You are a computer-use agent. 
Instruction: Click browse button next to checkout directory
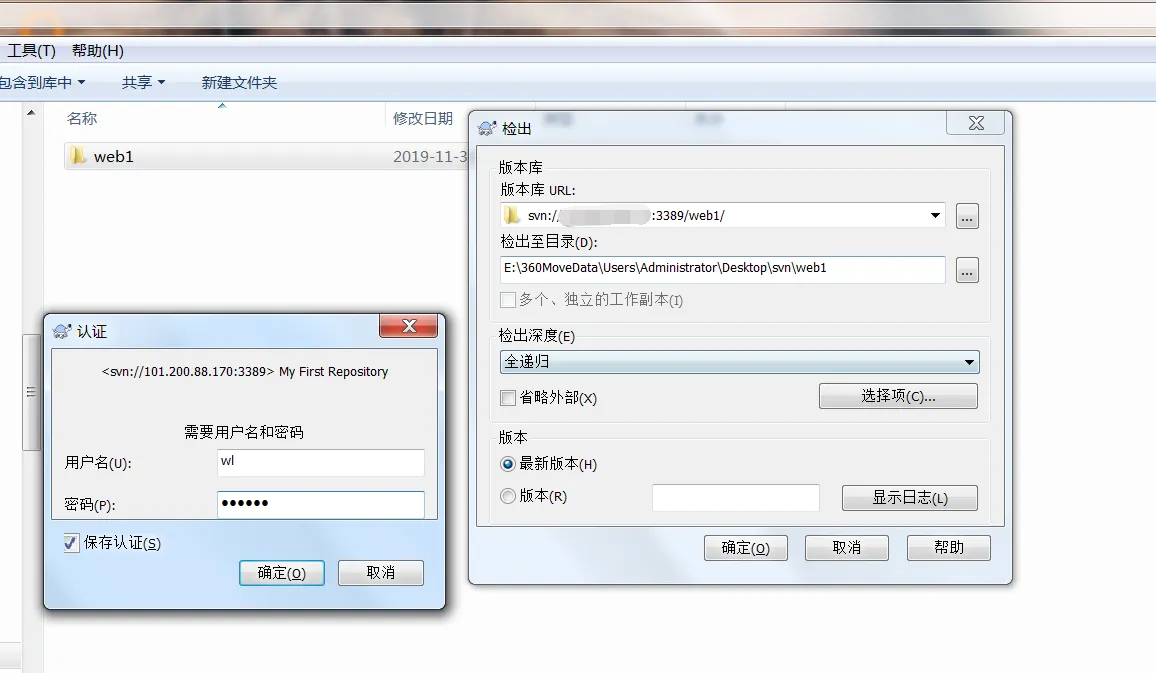click(967, 270)
